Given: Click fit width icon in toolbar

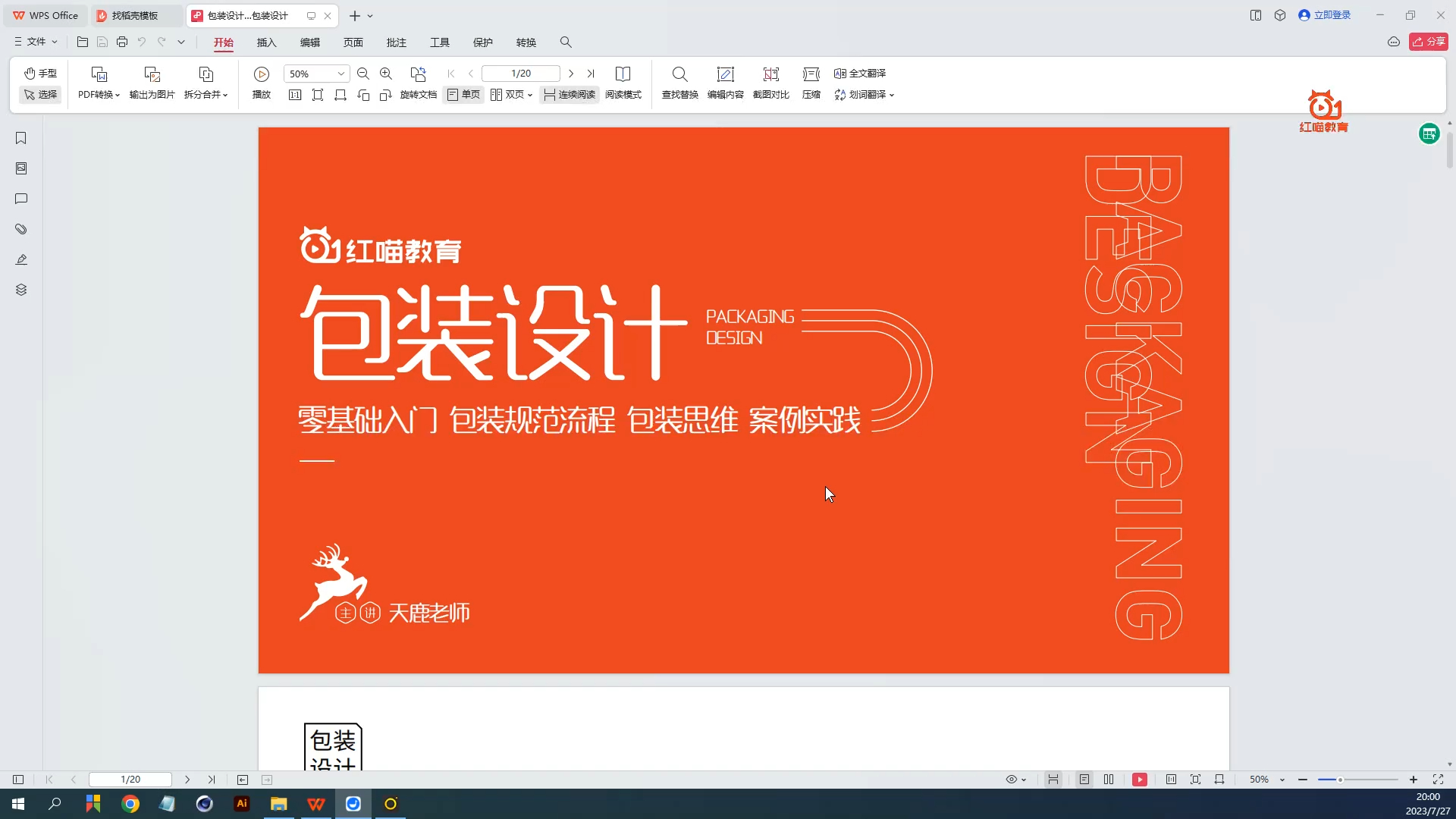Looking at the screenshot, I should click(340, 95).
